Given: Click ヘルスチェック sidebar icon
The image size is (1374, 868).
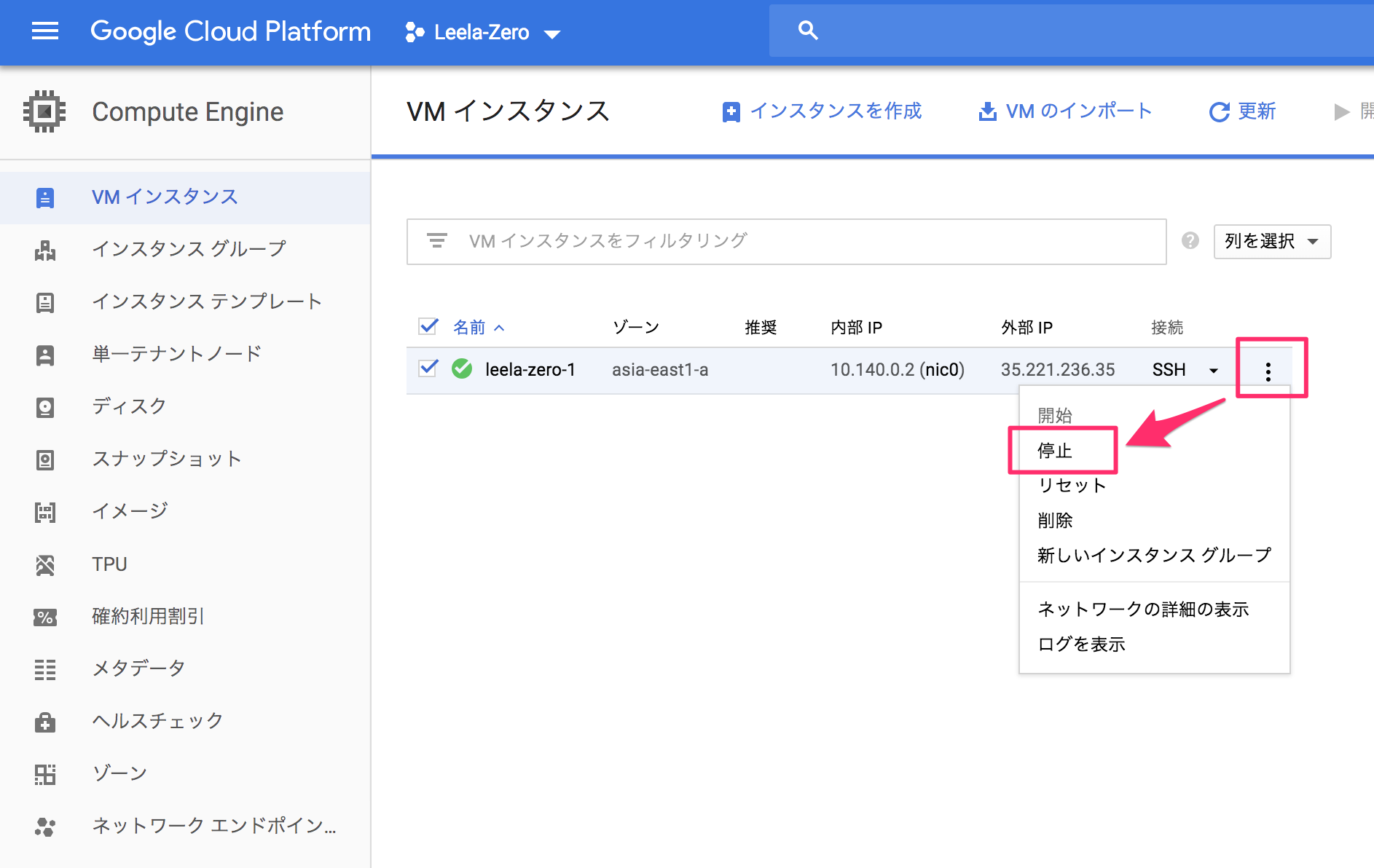Looking at the screenshot, I should click(x=45, y=722).
